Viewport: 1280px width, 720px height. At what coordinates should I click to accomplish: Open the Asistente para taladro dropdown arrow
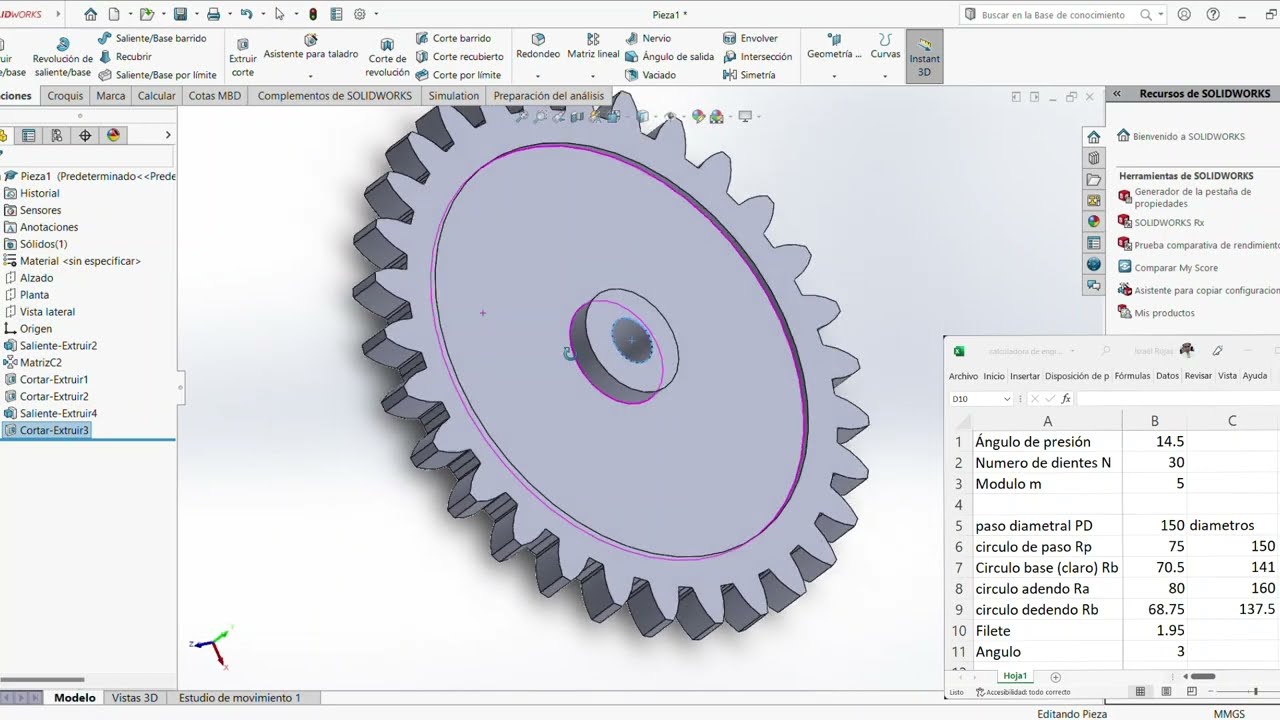pos(310,76)
